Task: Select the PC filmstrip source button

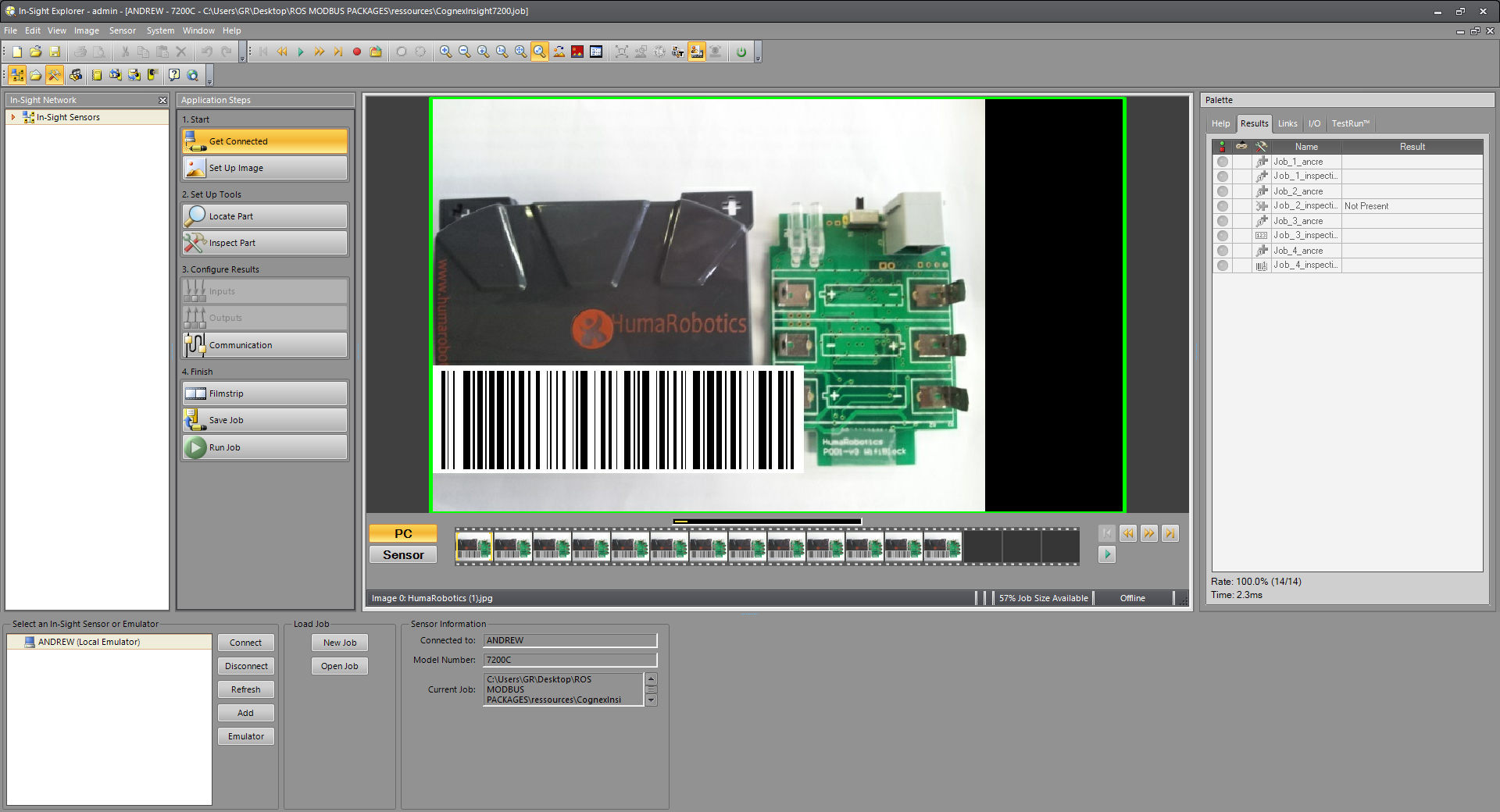Action: (x=403, y=533)
